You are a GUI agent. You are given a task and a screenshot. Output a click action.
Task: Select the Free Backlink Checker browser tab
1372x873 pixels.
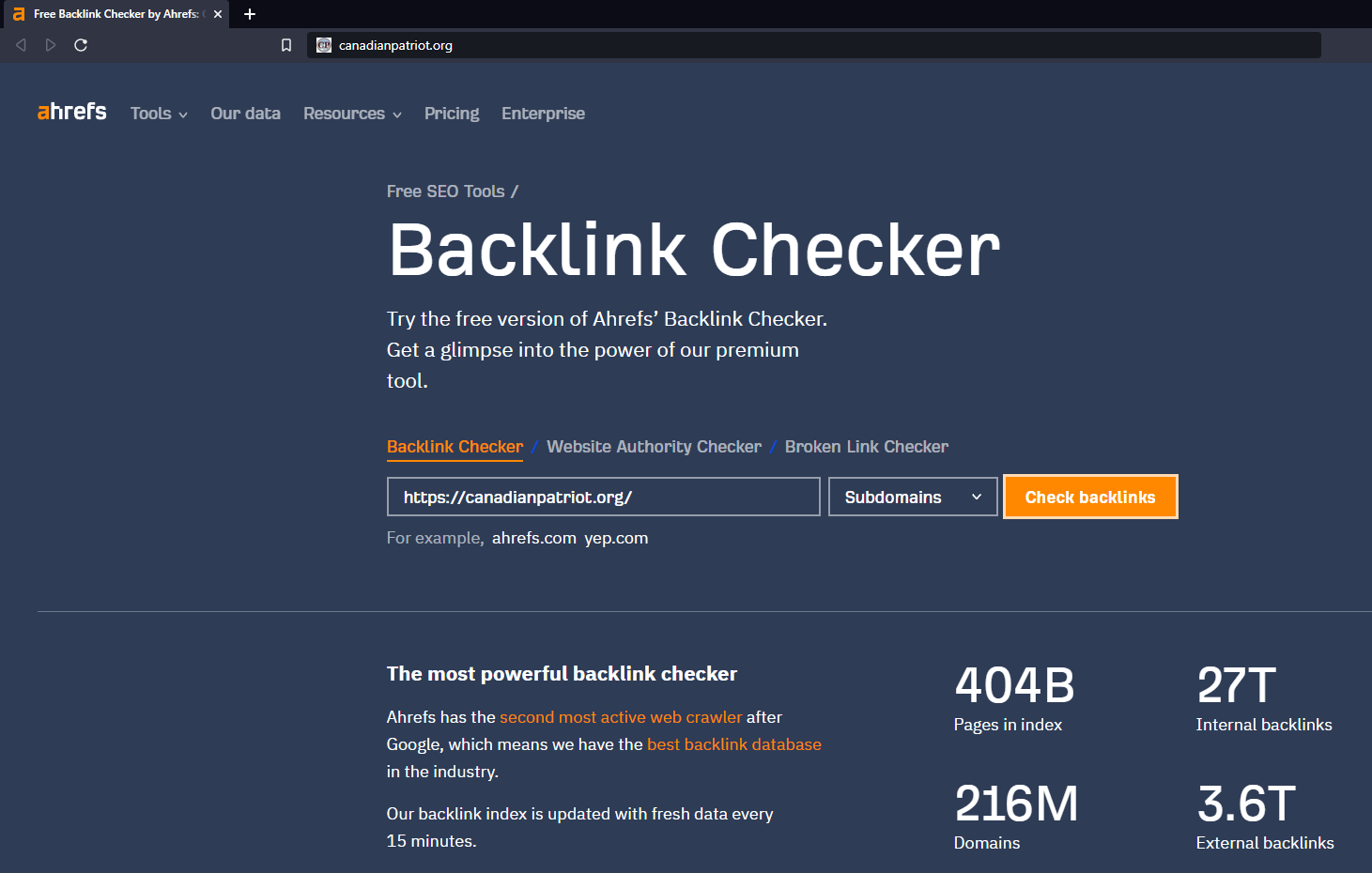[x=116, y=14]
